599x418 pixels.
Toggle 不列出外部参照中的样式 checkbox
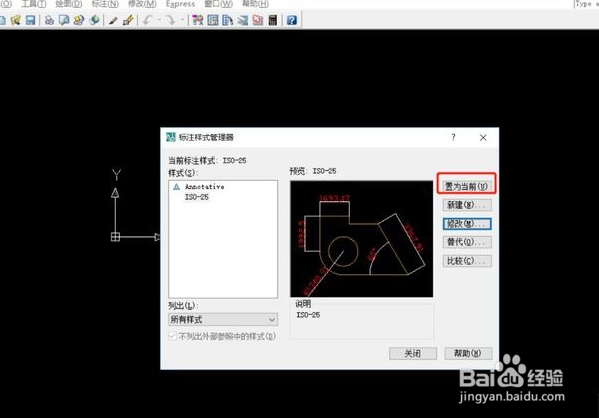[173, 336]
